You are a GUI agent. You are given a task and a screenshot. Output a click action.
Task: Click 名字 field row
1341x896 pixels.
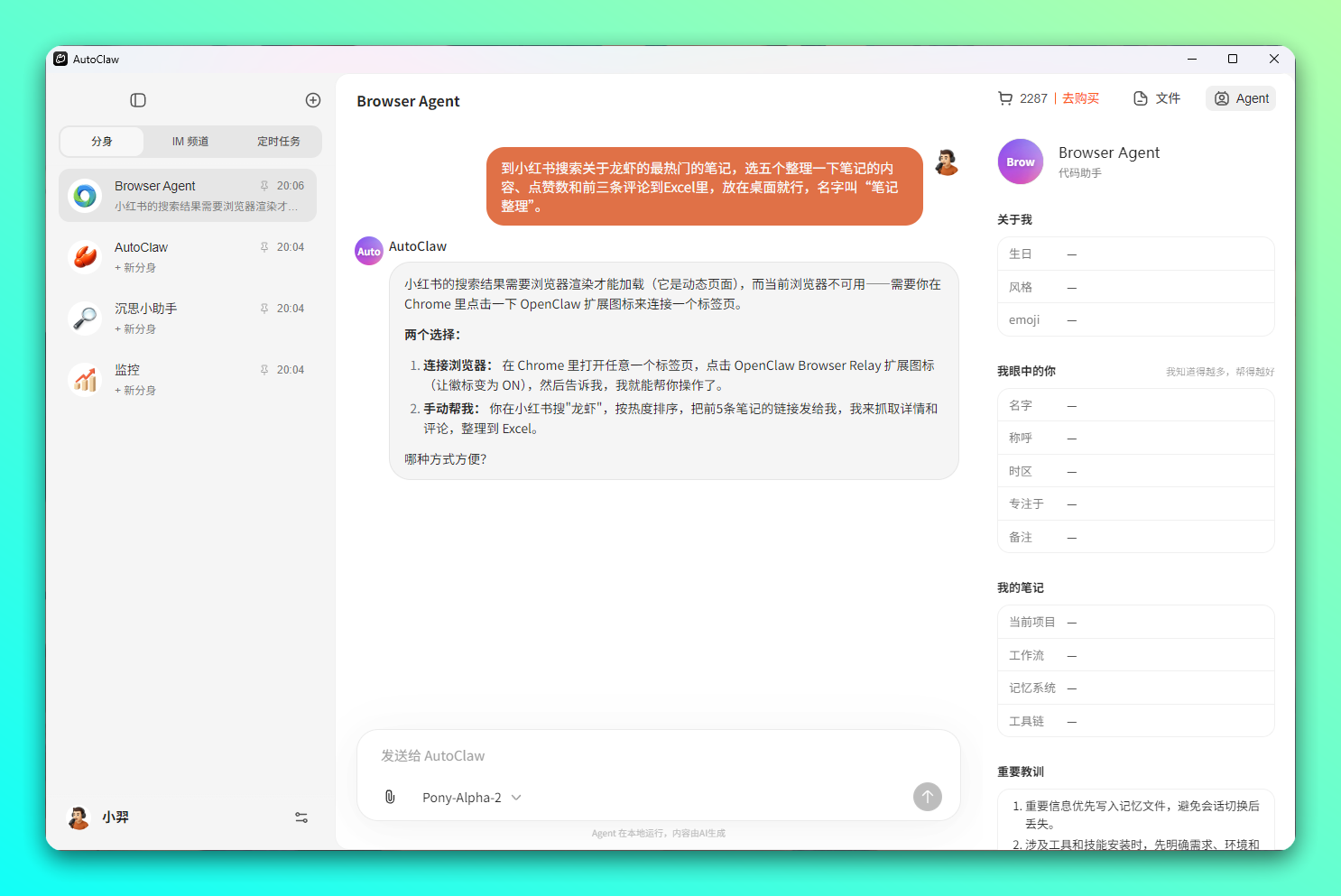tap(1136, 406)
